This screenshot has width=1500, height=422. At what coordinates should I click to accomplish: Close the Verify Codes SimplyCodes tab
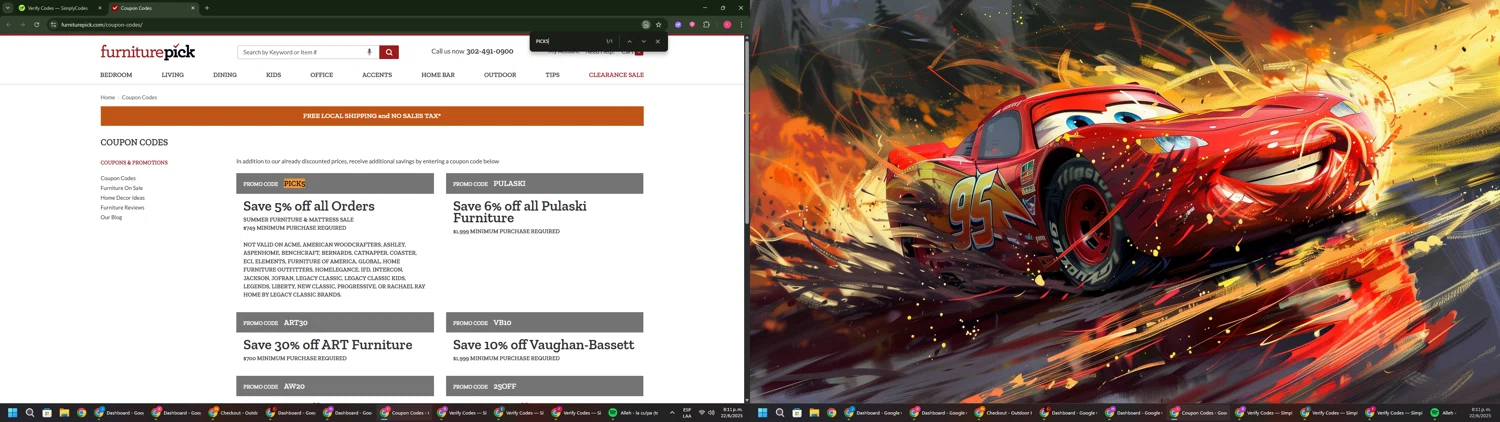100,8
